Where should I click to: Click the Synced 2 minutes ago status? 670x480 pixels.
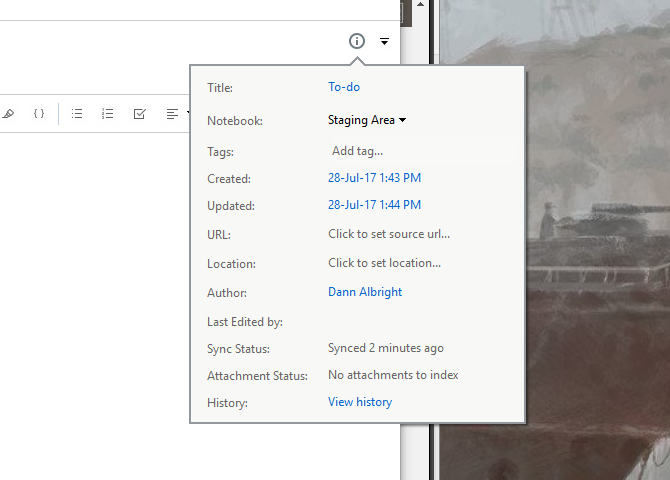(x=386, y=348)
